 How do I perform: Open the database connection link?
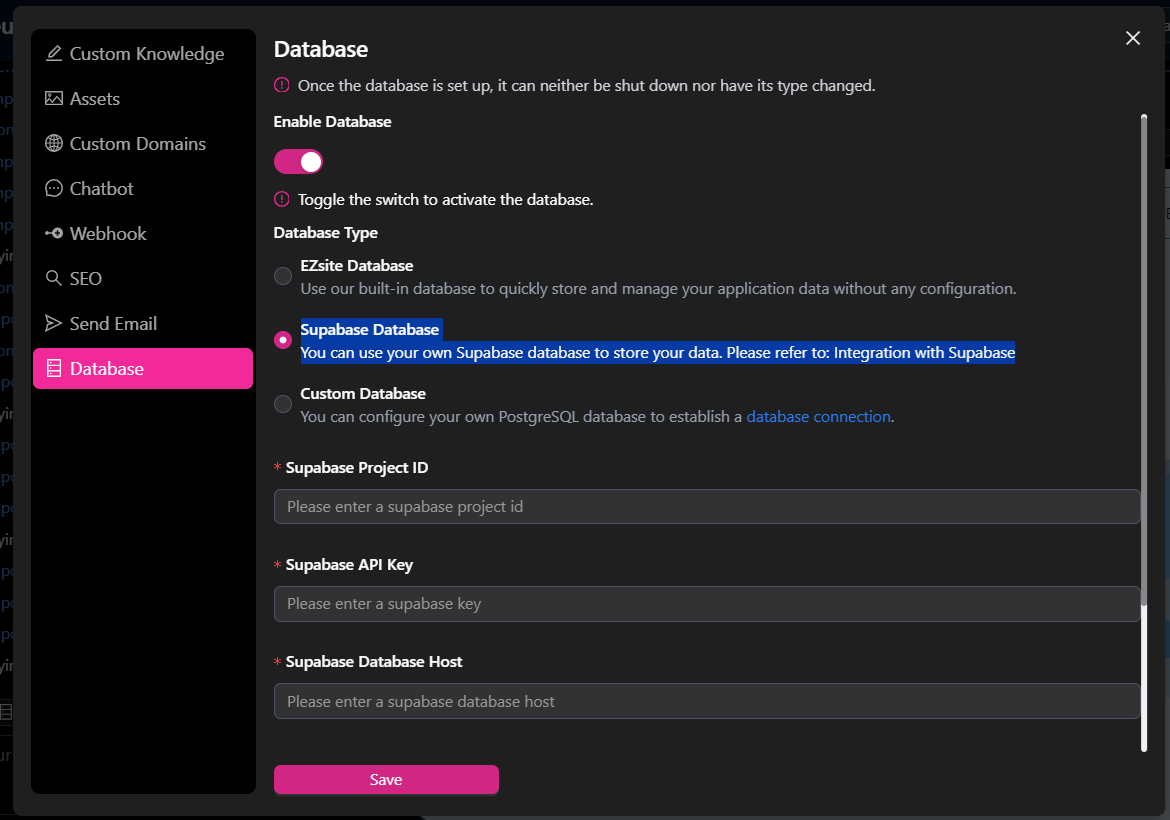click(x=819, y=416)
